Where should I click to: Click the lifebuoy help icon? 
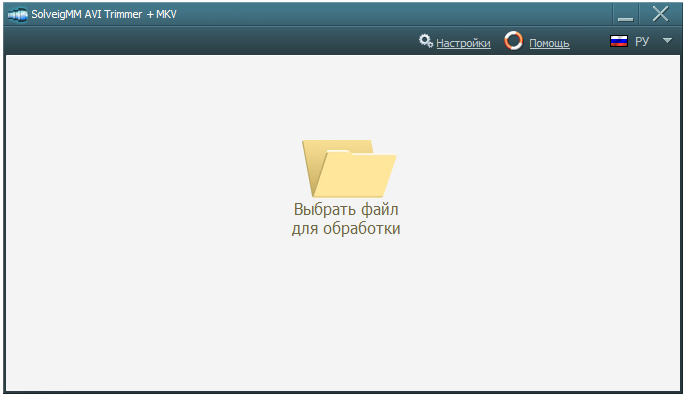[513, 41]
